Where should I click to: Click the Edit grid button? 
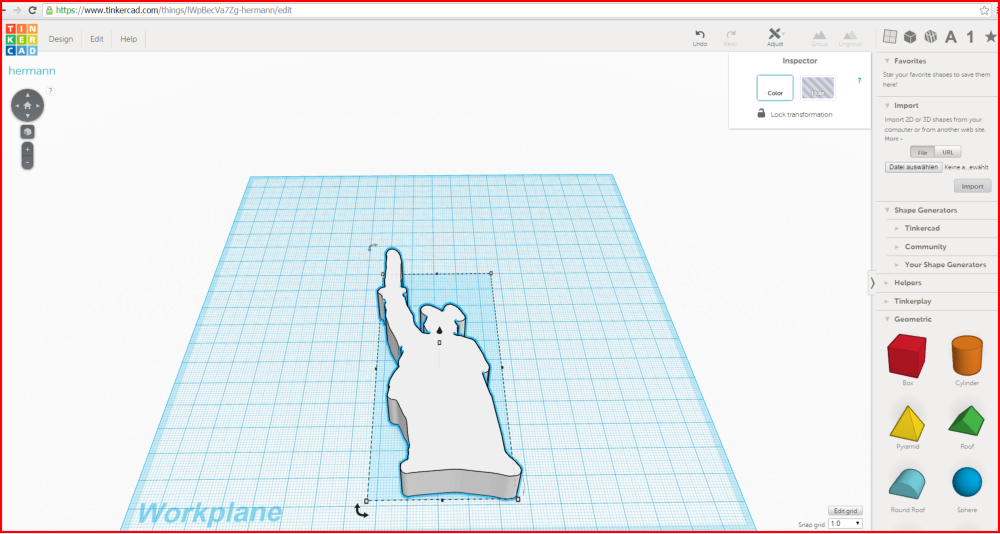(845, 511)
